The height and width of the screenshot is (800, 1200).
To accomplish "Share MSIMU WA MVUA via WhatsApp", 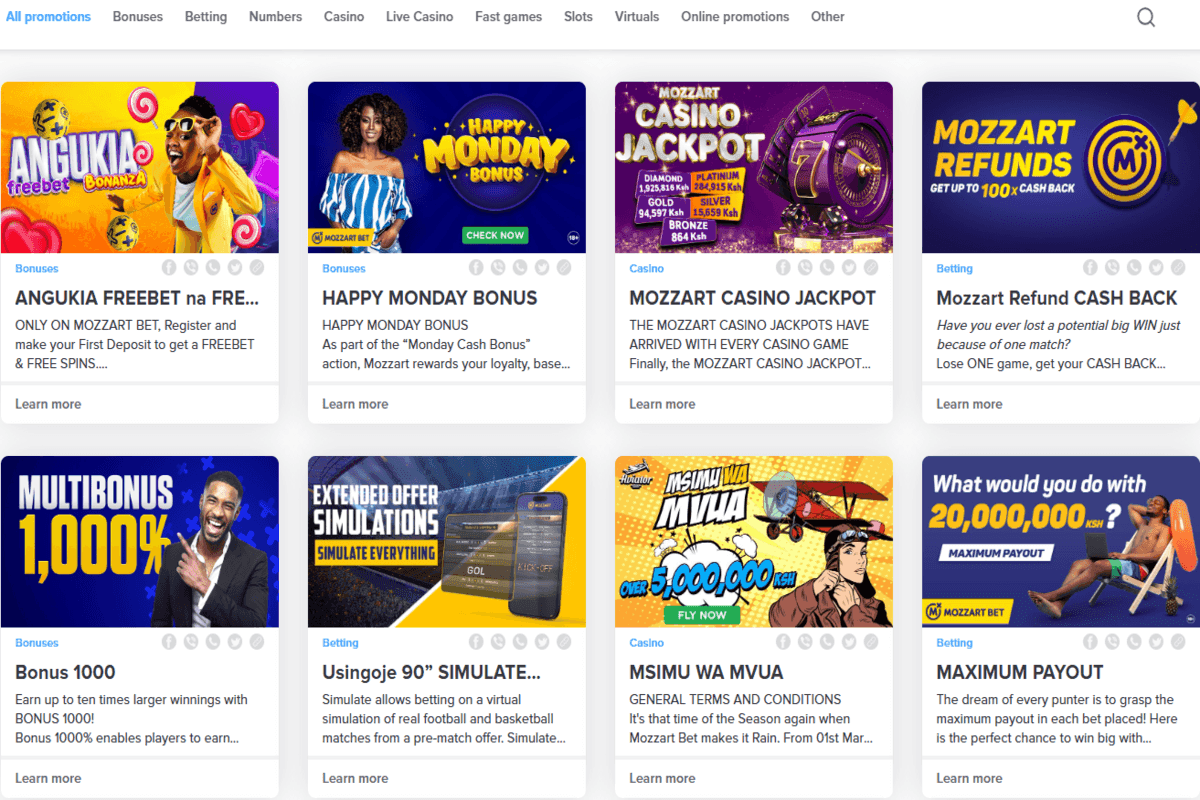I will coord(804,642).
